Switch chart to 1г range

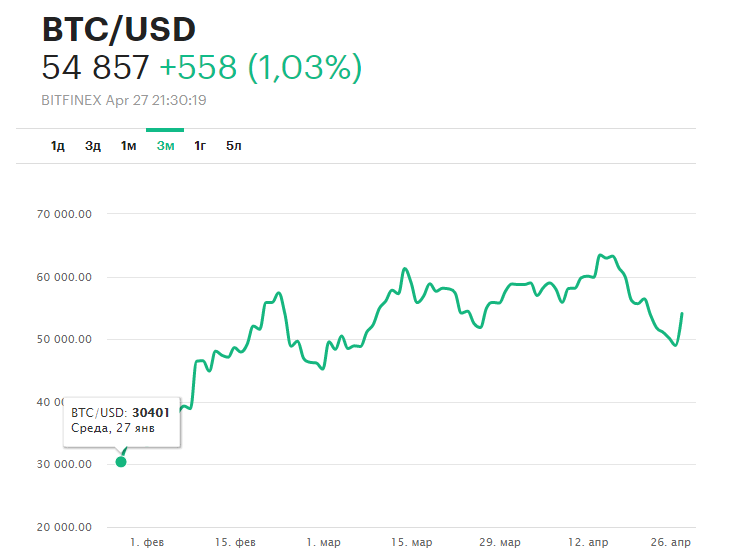click(200, 146)
